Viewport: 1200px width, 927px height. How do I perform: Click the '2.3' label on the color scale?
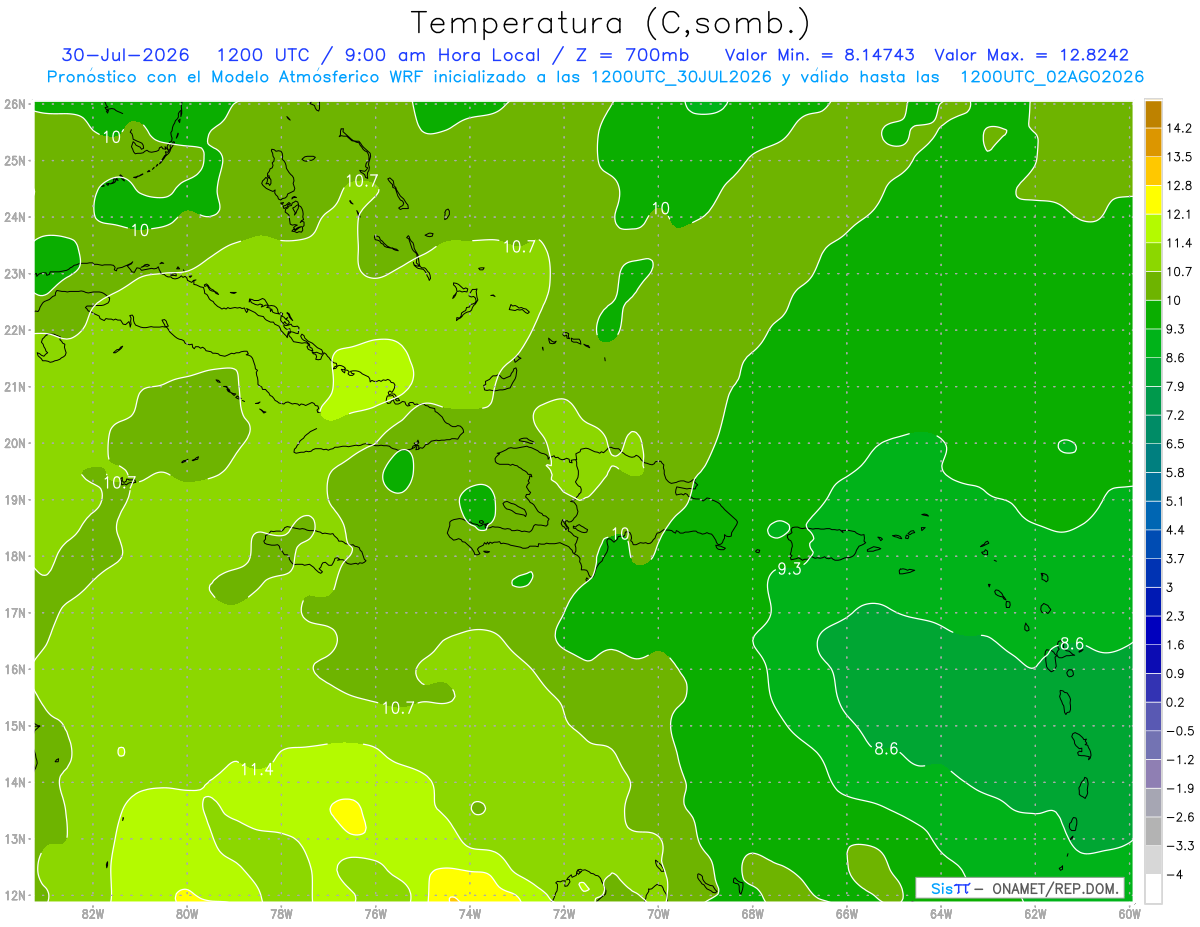point(1176,616)
